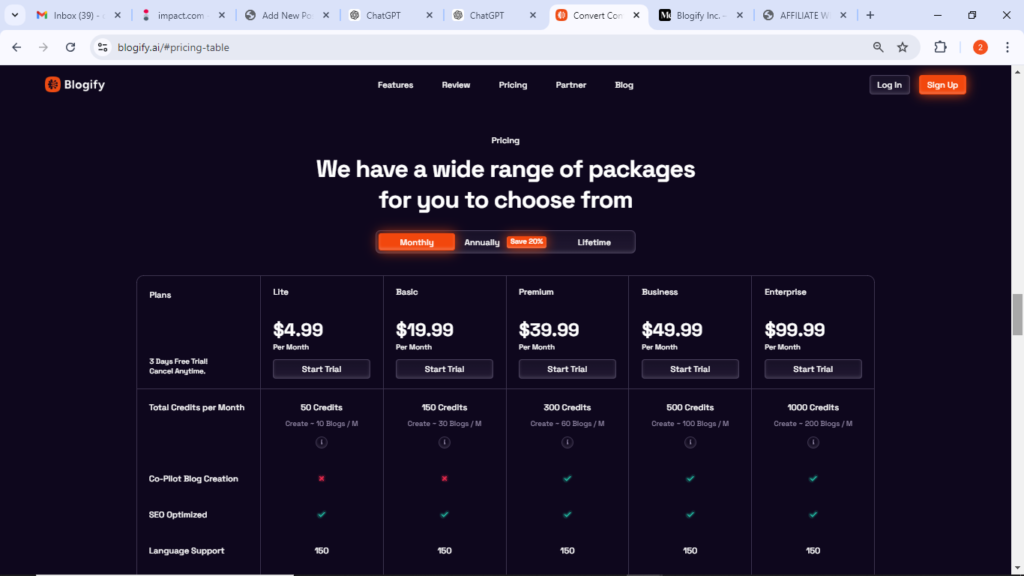1024x576 pixels.
Task: Click the page vertical scrollbar thumb
Action: pyautogui.click(x=1017, y=314)
